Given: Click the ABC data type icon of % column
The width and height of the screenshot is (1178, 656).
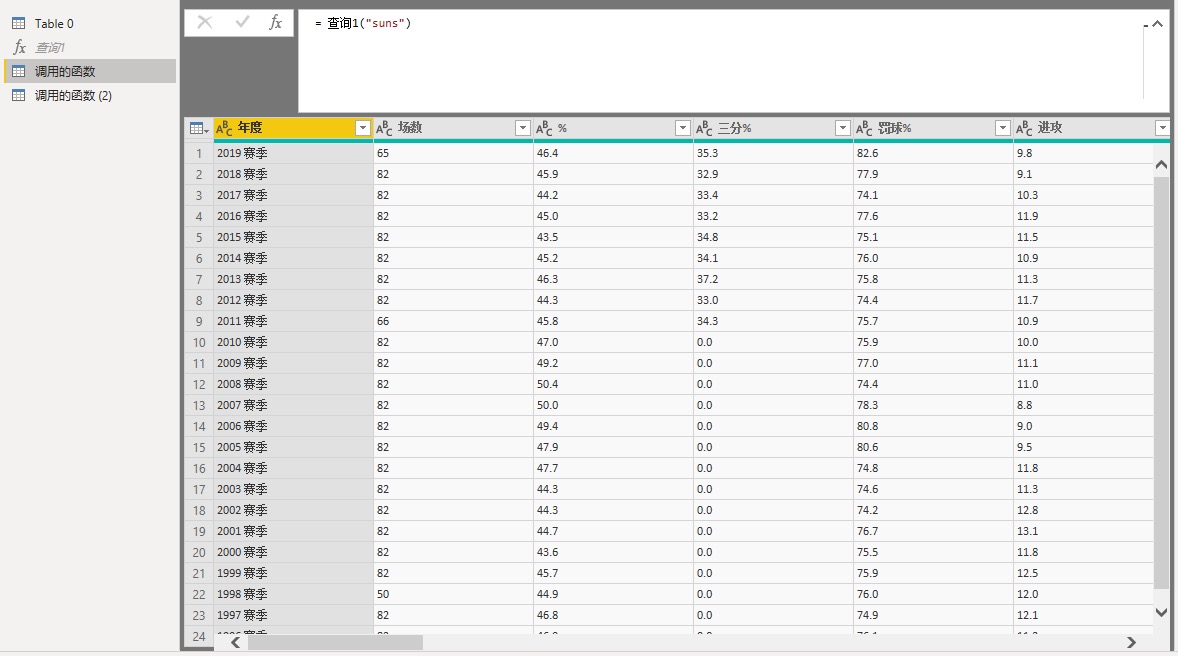Looking at the screenshot, I should 544,128.
